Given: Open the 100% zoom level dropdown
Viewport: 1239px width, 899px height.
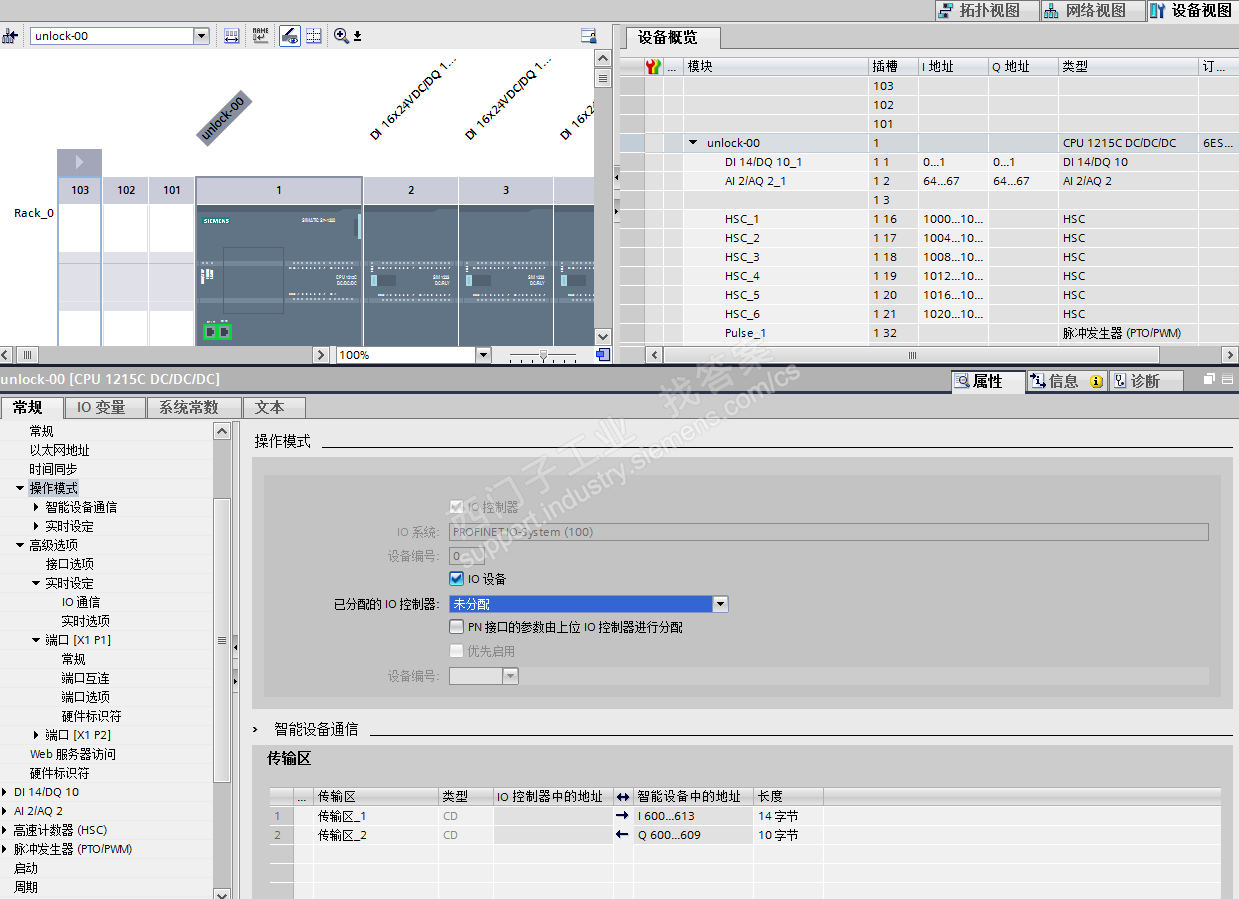Looking at the screenshot, I should pyautogui.click(x=484, y=355).
